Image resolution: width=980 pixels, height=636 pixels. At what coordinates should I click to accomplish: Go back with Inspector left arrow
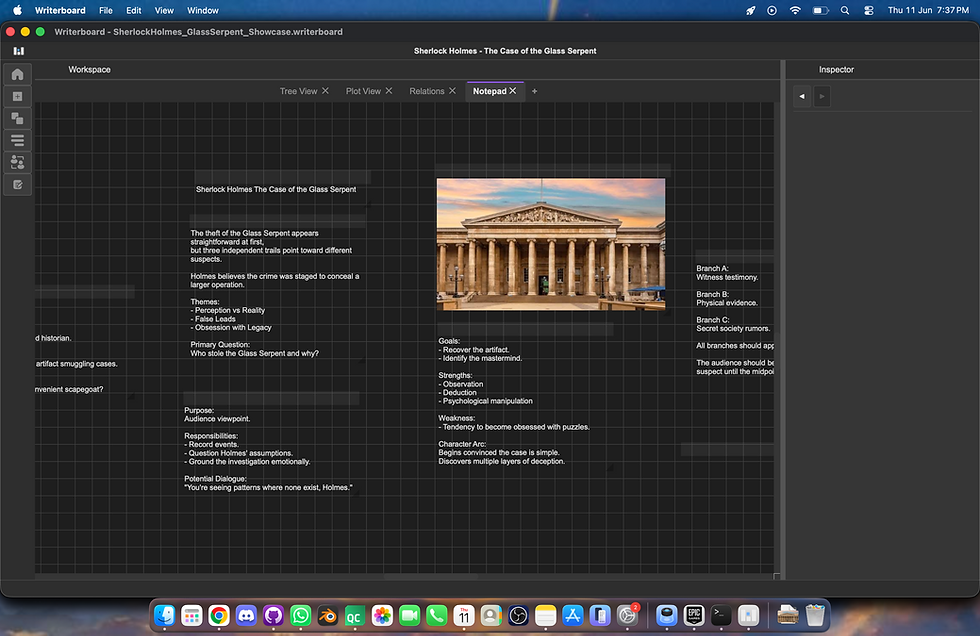(x=802, y=96)
